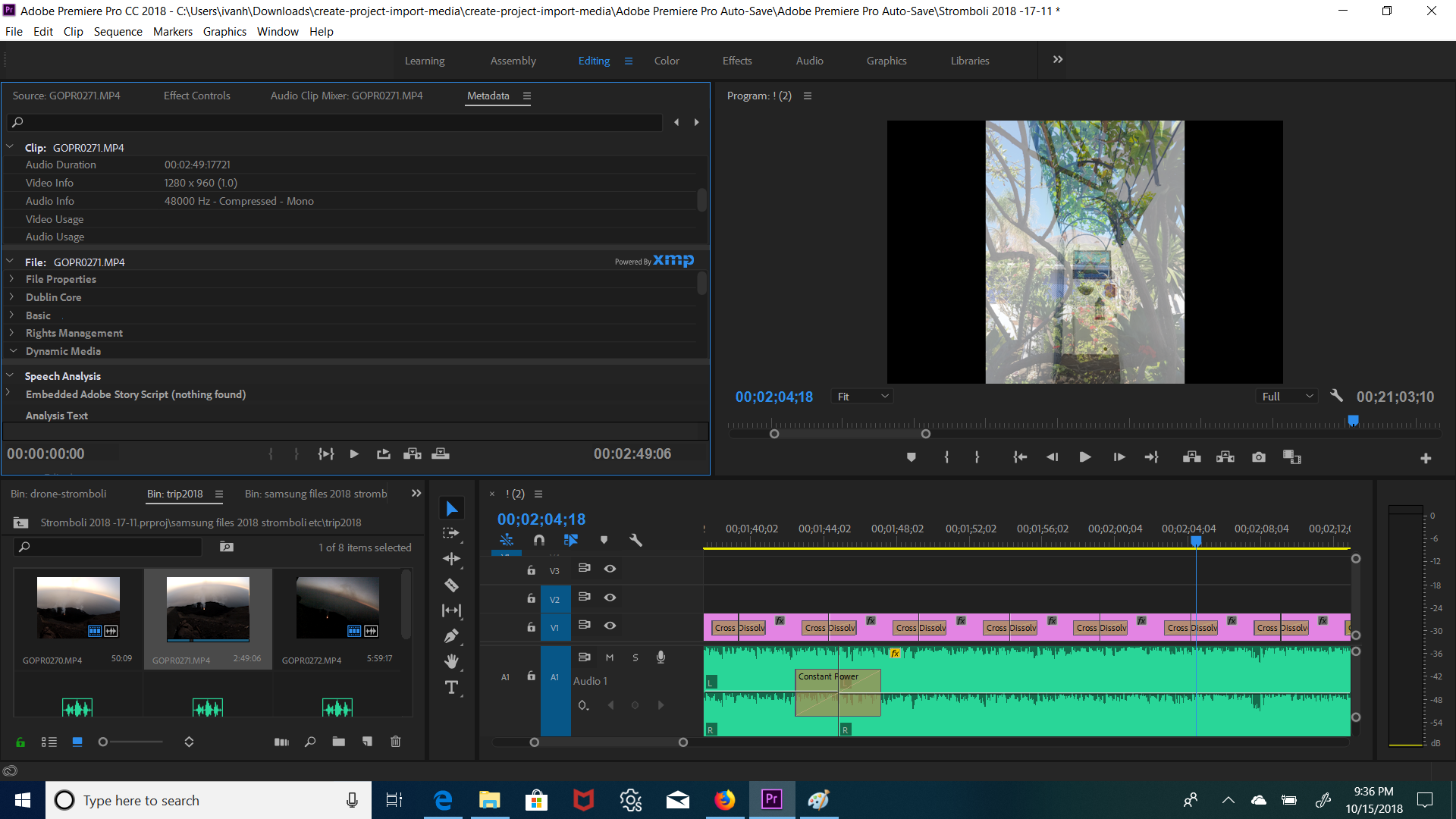Step forward one frame in Program monitor
Screen dimensions: 1456x819
tap(1119, 457)
